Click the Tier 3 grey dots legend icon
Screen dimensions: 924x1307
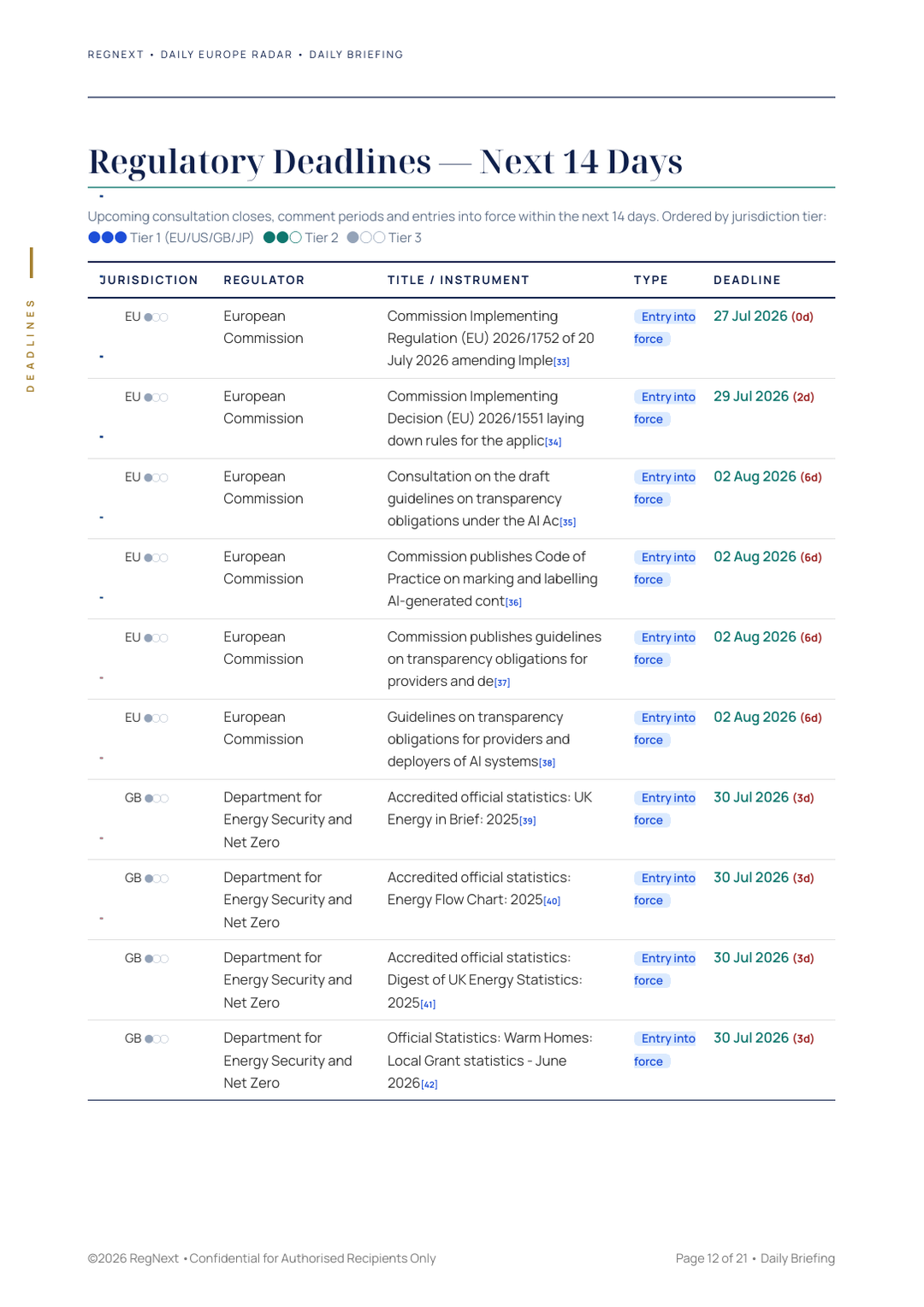click(366, 238)
